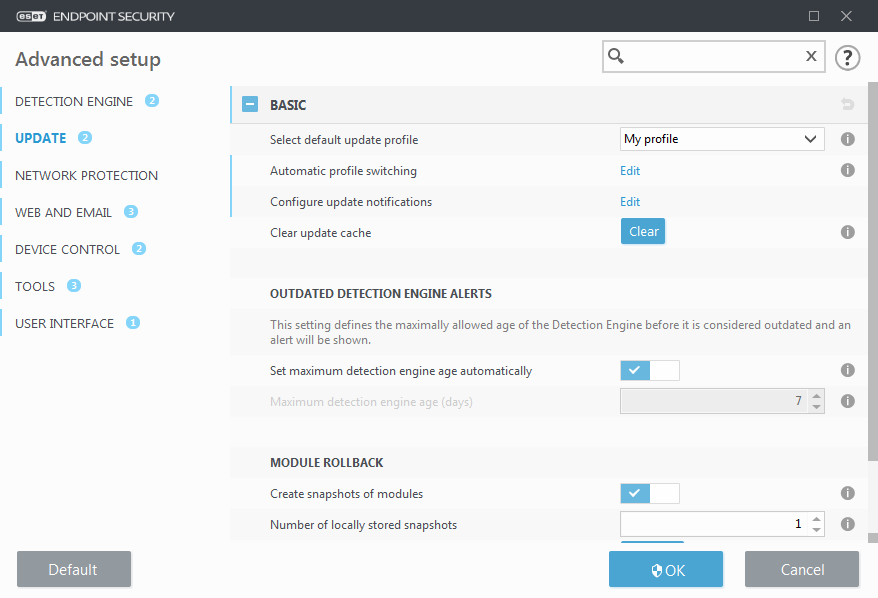
Task: Decrease number of locally stored snapshots
Action: (816, 530)
